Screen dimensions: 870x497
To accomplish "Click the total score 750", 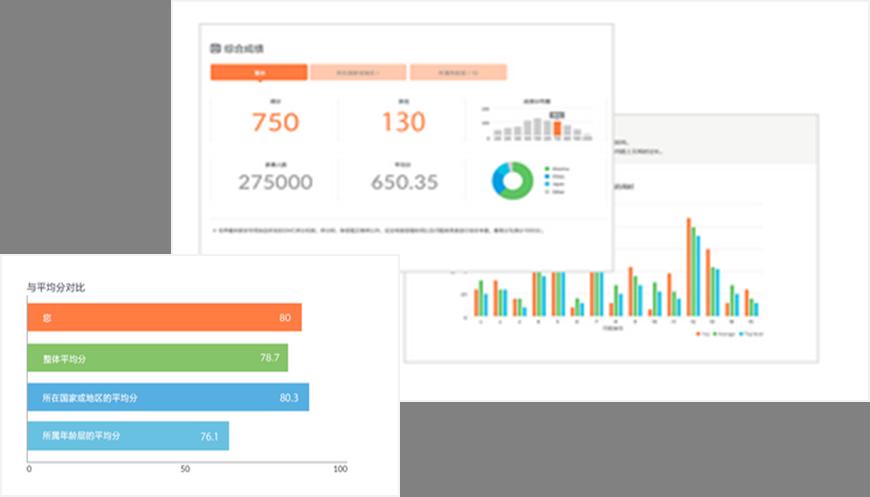I will coord(275,124).
